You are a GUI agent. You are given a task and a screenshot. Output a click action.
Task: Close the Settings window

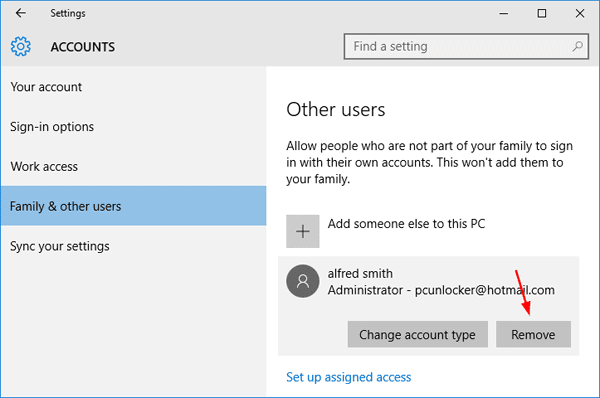coord(580,13)
